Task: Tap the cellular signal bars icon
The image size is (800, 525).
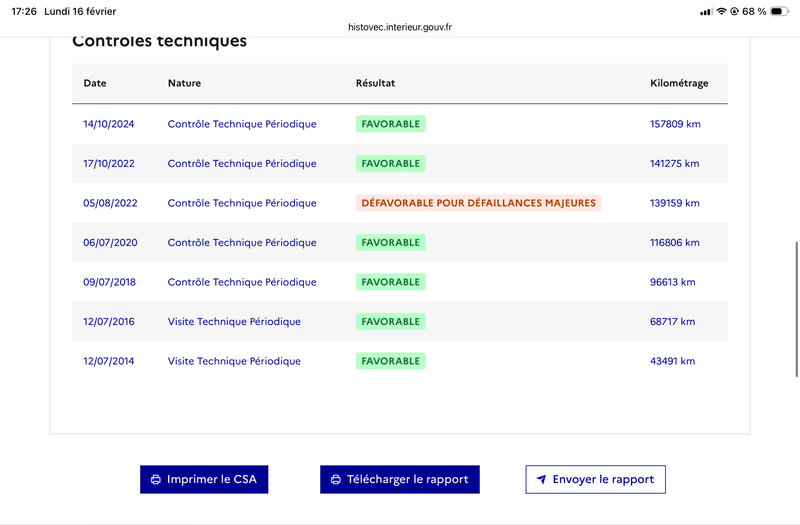Action: (x=706, y=11)
